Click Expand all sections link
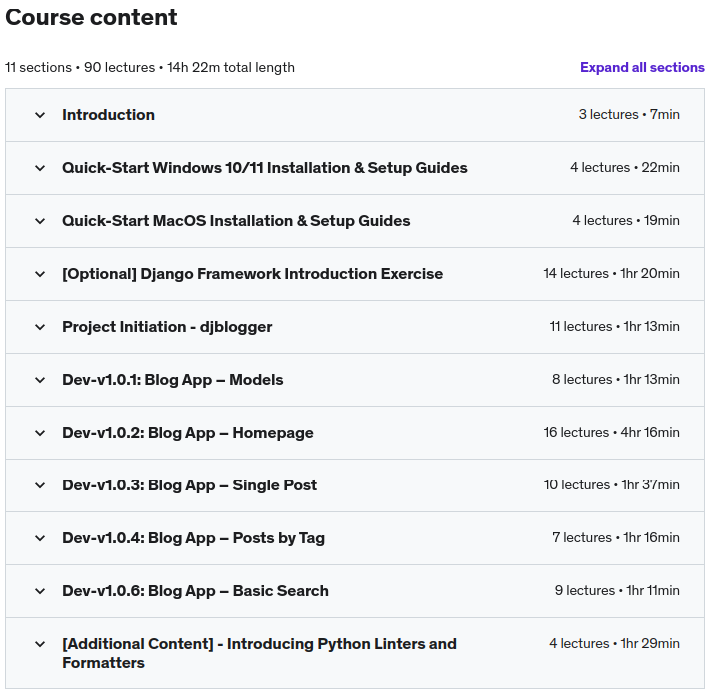The image size is (710, 696). tap(642, 67)
